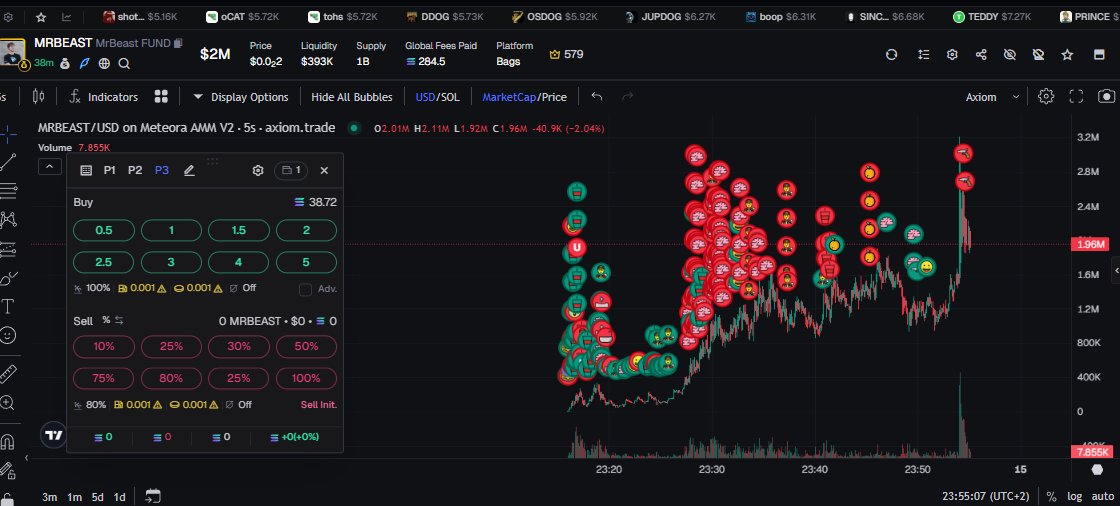Select the zoom in tool

click(x=8, y=403)
